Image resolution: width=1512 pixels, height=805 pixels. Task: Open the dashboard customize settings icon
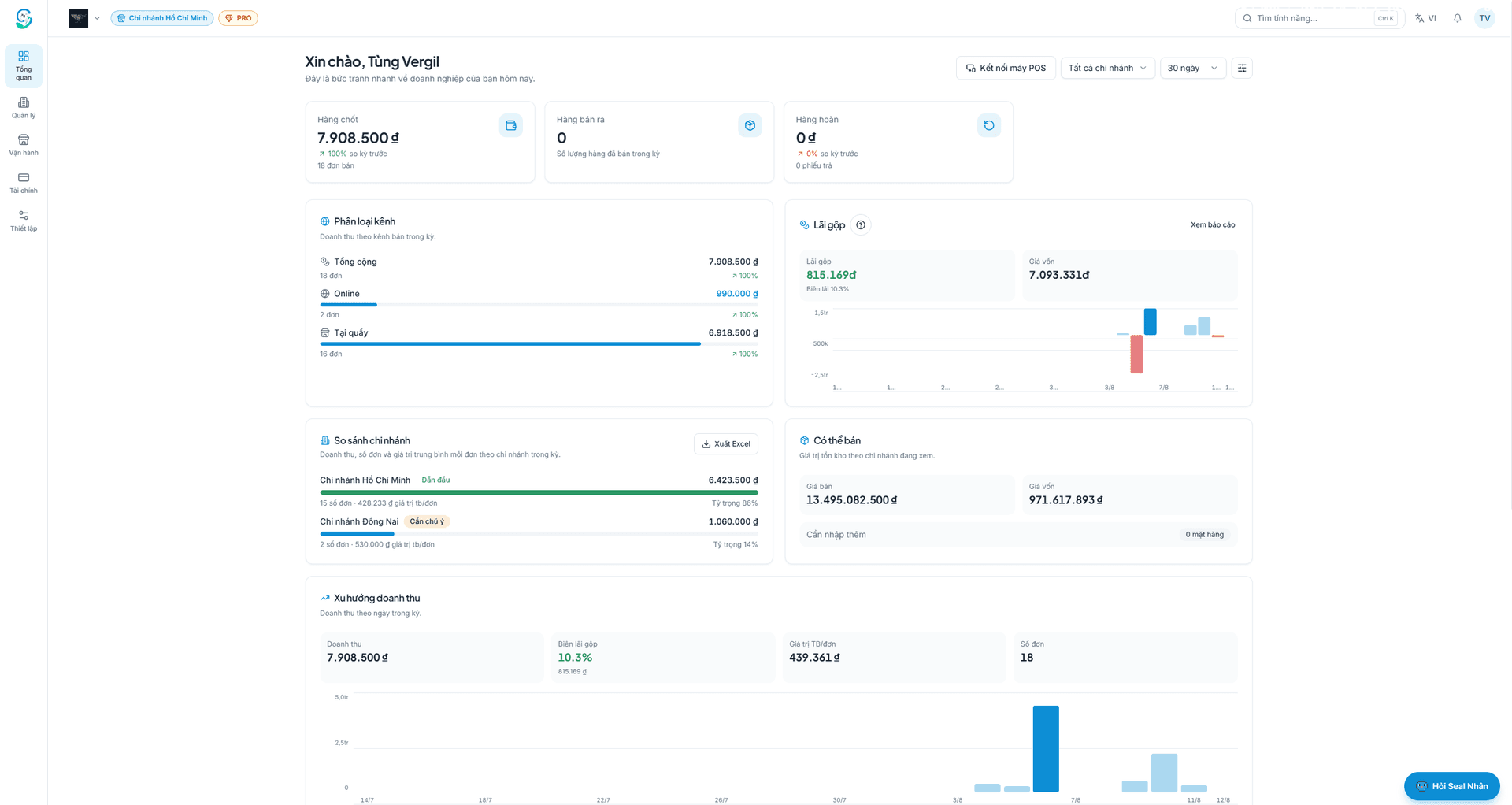point(1242,68)
